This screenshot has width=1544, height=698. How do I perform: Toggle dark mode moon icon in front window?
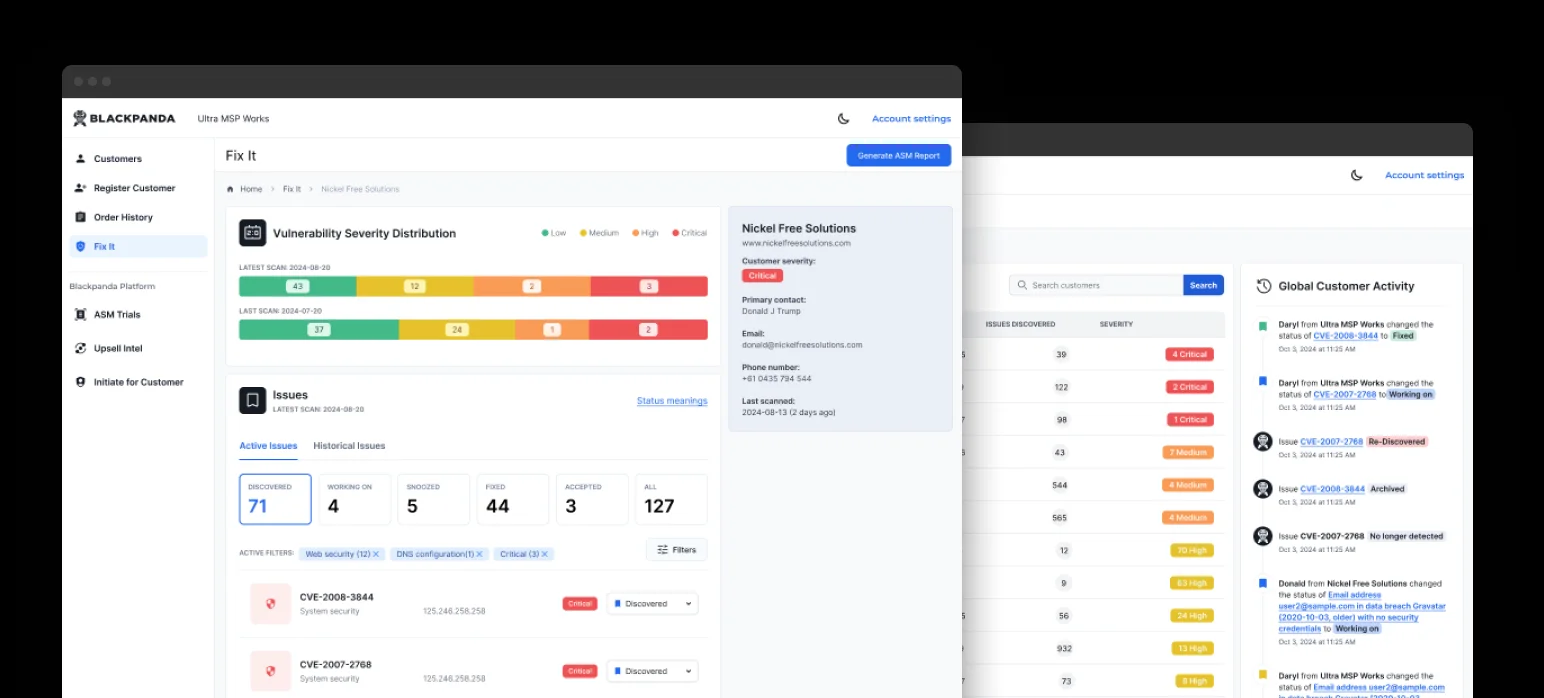point(843,118)
